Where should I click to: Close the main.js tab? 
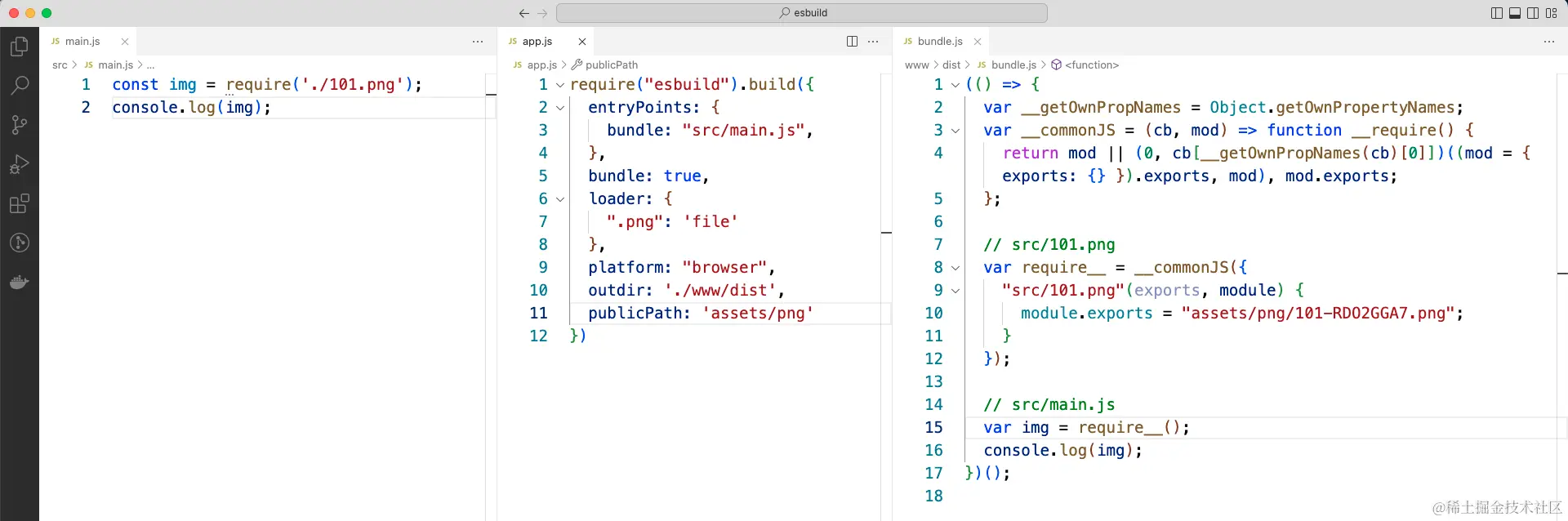(125, 42)
